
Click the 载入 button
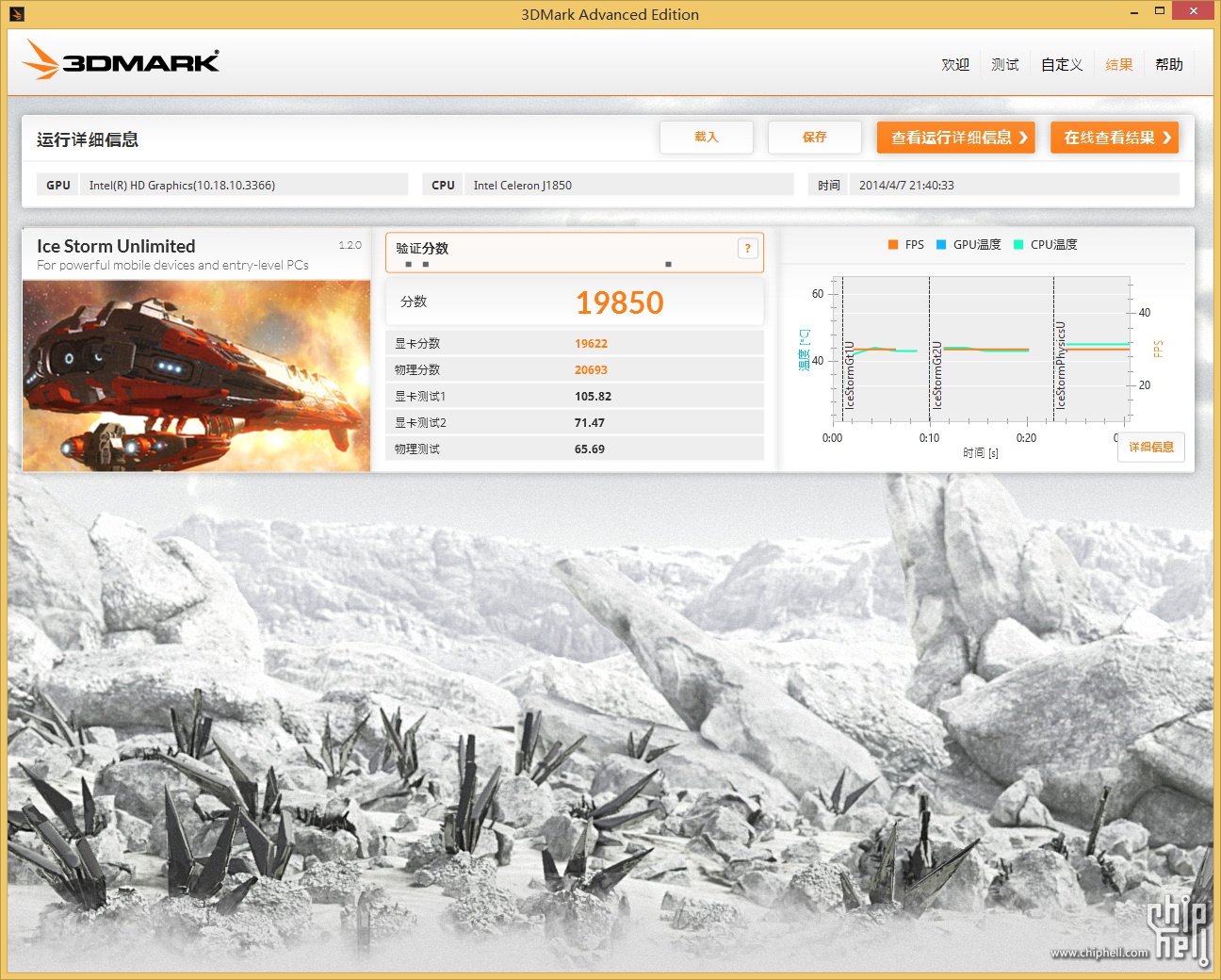[x=707, y=138]
